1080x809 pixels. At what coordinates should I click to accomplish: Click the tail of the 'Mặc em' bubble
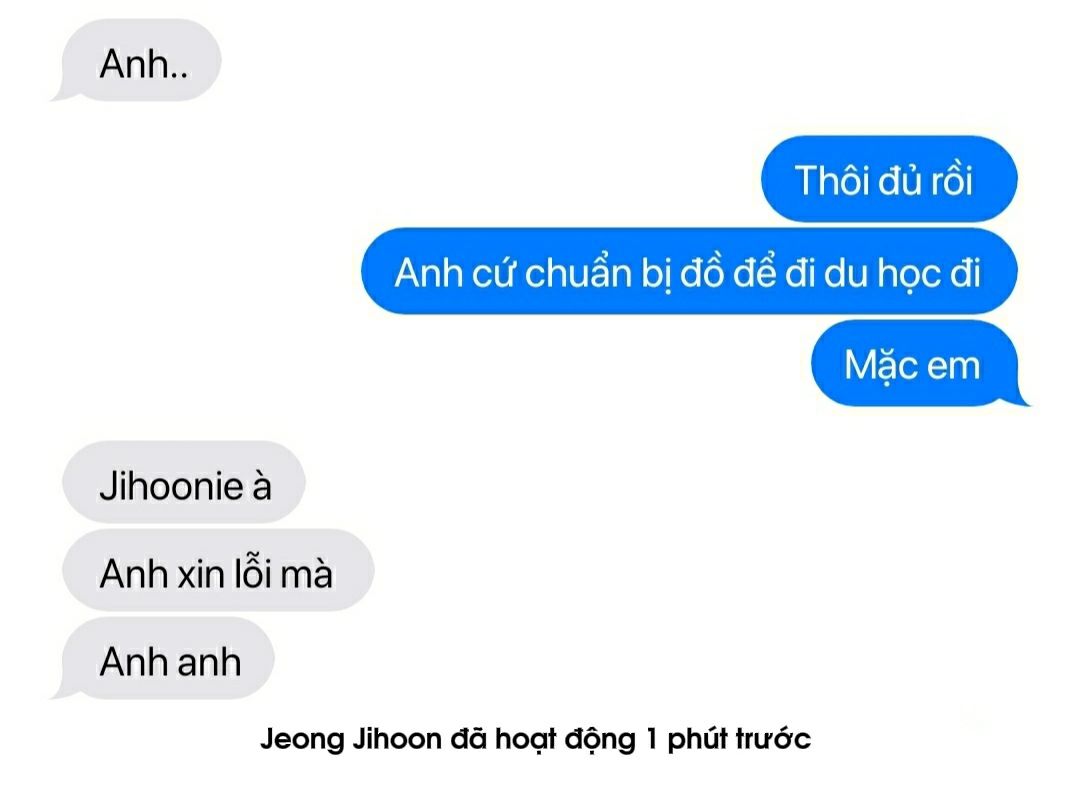[1021, 398]
